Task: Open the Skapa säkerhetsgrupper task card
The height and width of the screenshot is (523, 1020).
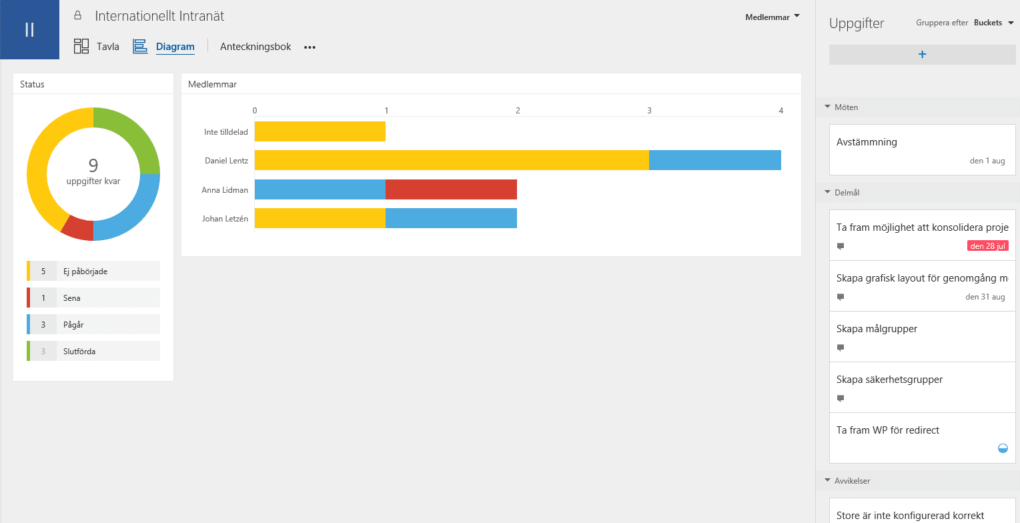Action: pyautogui.click(x=922, y=388)
